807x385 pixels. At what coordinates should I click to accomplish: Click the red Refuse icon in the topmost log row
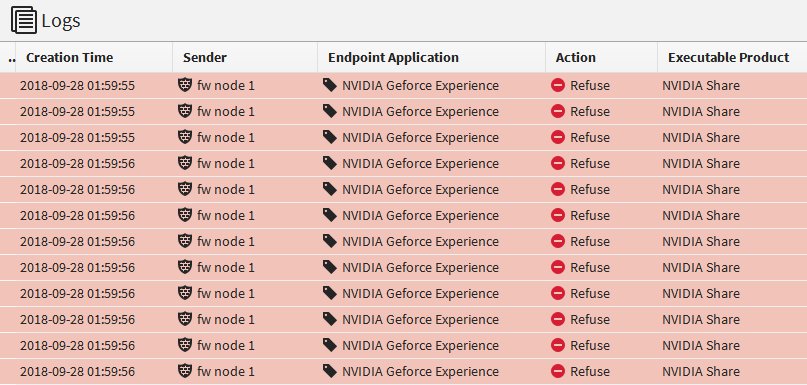558,85
